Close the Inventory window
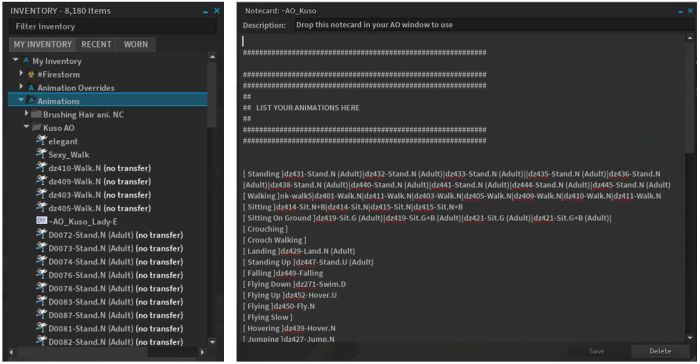700x364 pixels. 217,11
